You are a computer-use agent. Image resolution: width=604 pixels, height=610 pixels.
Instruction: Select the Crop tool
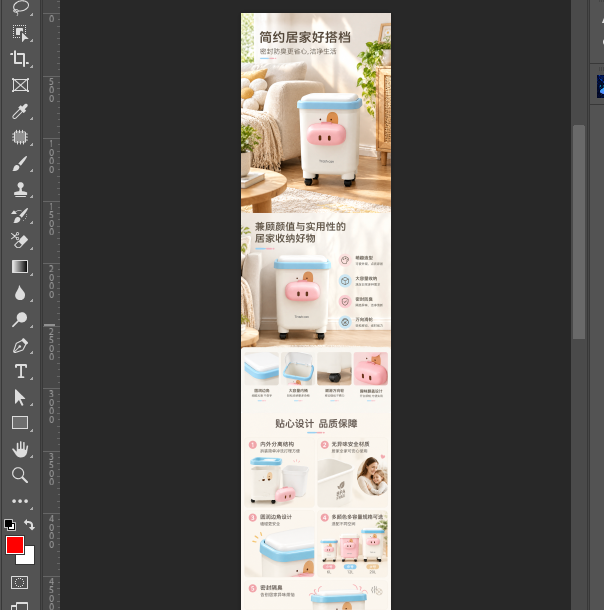(x=20, y=59)
